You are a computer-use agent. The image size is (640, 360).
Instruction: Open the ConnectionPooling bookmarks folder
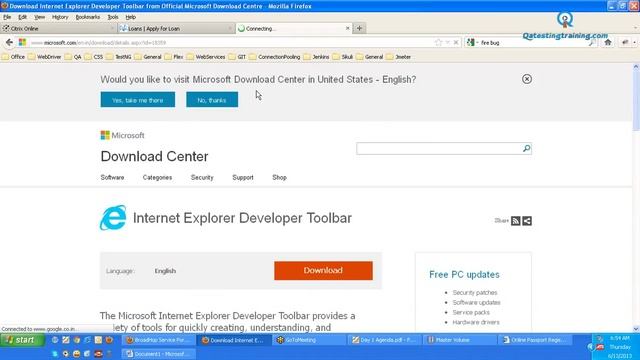[x=275, y=57]
